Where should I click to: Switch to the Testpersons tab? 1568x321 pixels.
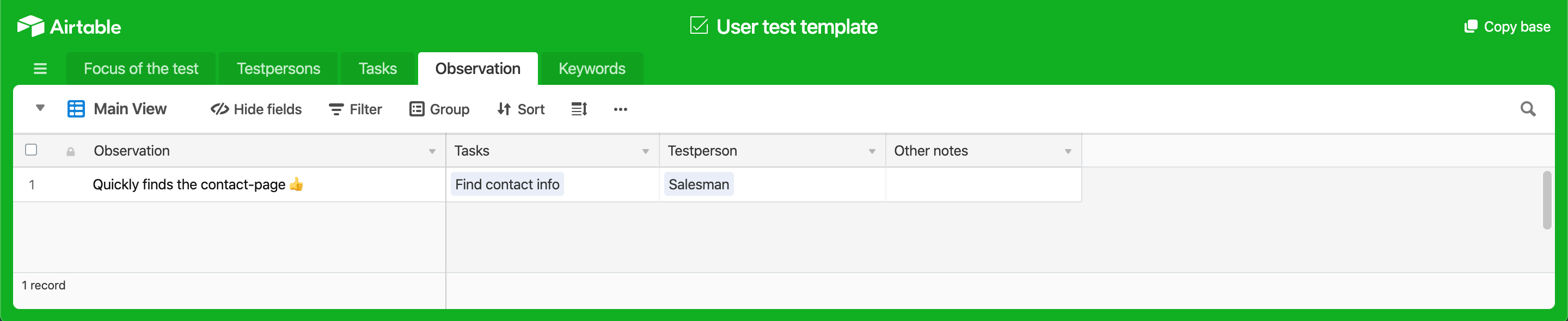click(278, 69)
